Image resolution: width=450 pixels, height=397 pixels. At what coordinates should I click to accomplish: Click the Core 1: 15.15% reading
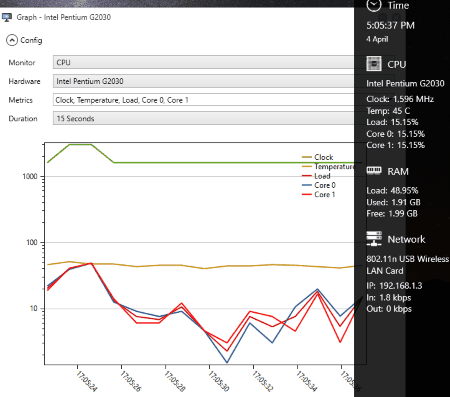click(396, 145)
